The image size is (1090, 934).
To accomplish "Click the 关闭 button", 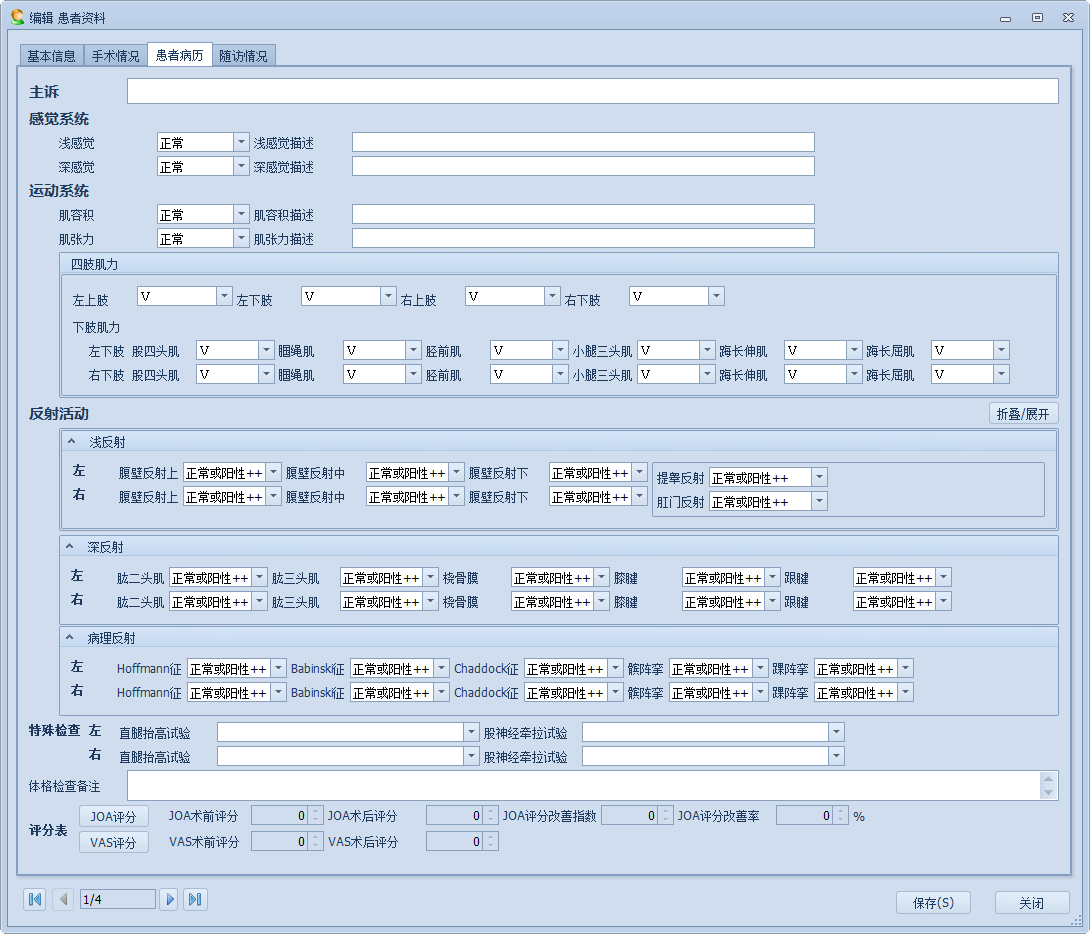I will point(1032,902).
